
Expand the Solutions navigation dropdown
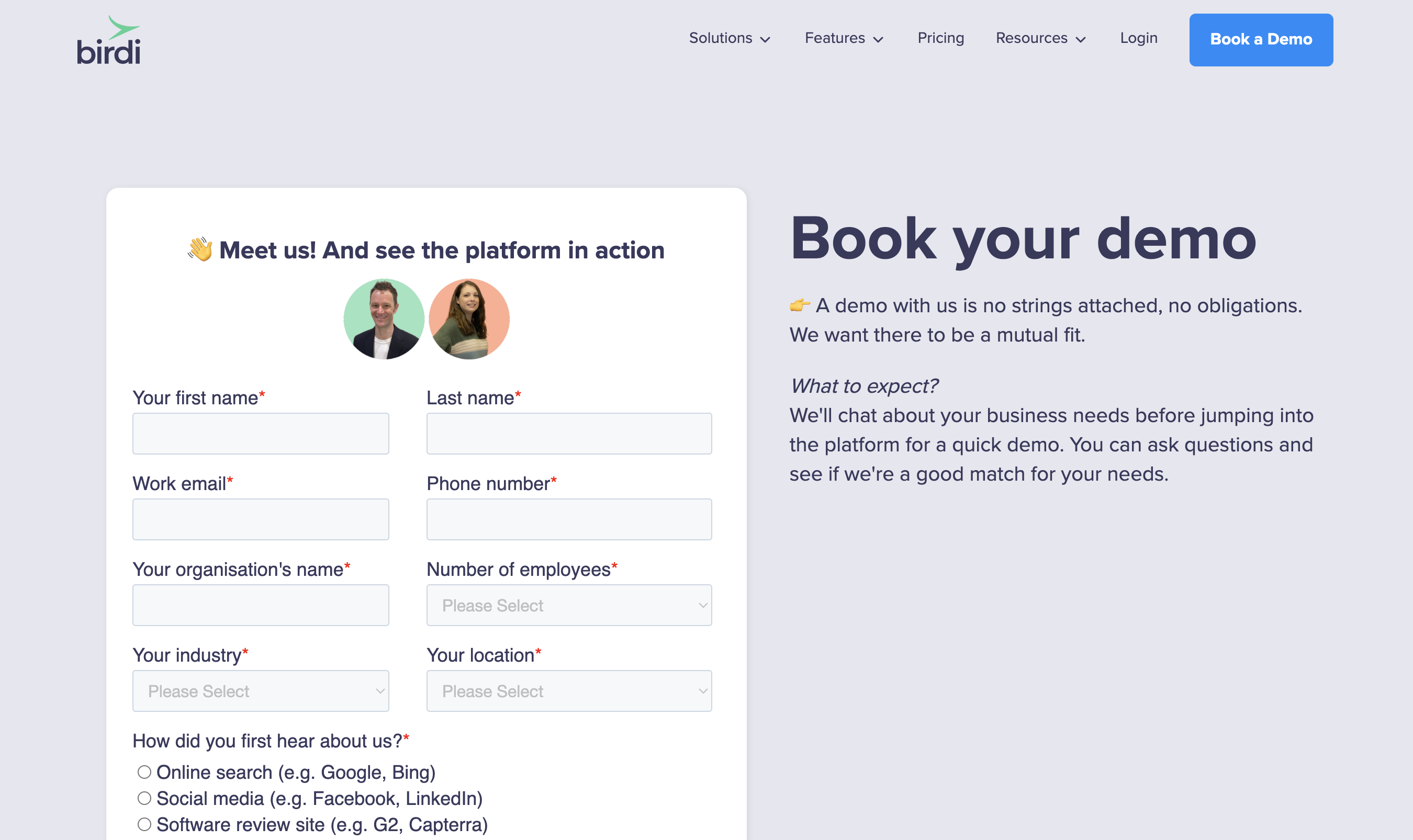pyautogui.click(x=730, y=39)
